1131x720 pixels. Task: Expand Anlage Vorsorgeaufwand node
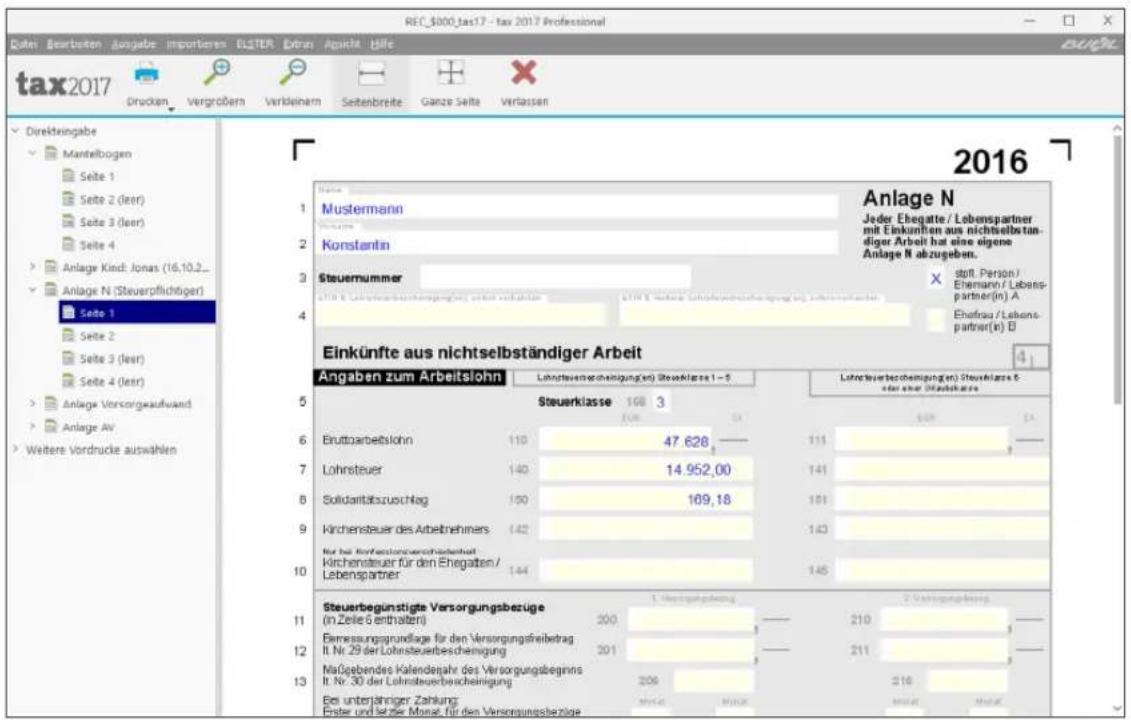32,404
